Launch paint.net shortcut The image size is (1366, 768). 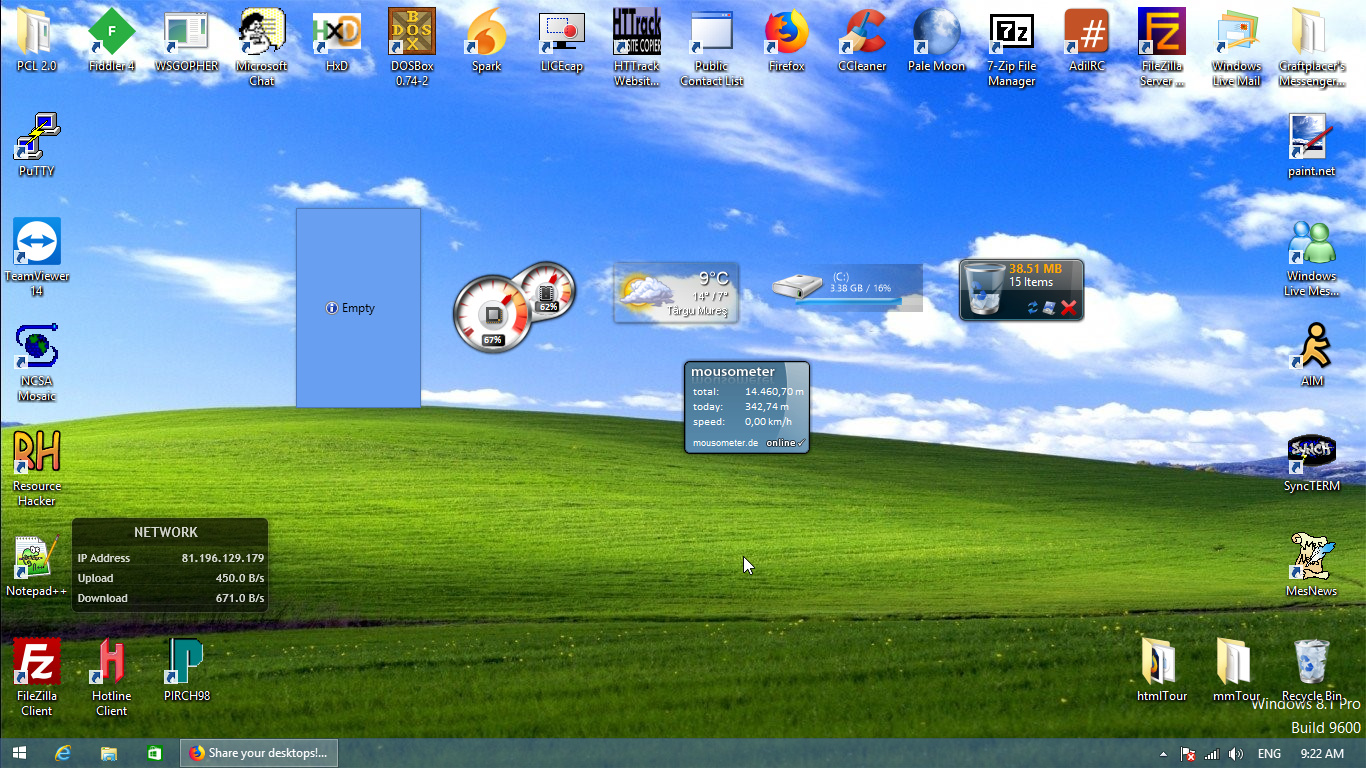click(x=1311, y=146)
